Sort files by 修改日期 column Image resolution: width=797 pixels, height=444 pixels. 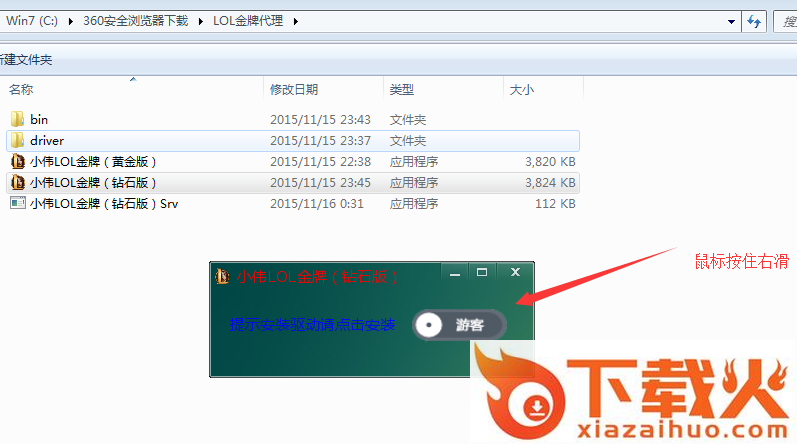coord(294,90)
